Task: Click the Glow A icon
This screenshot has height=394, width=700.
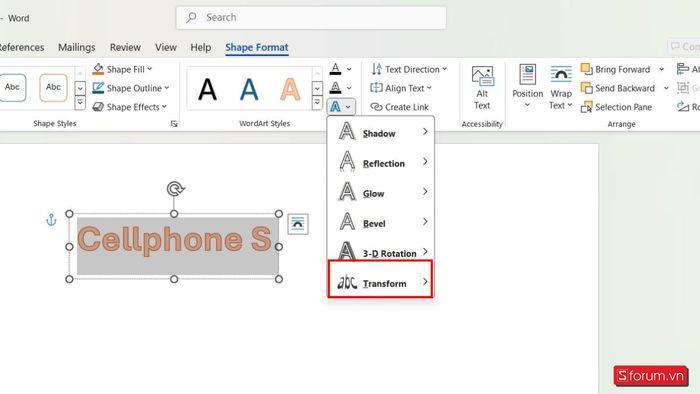Action: pos(347,192)
